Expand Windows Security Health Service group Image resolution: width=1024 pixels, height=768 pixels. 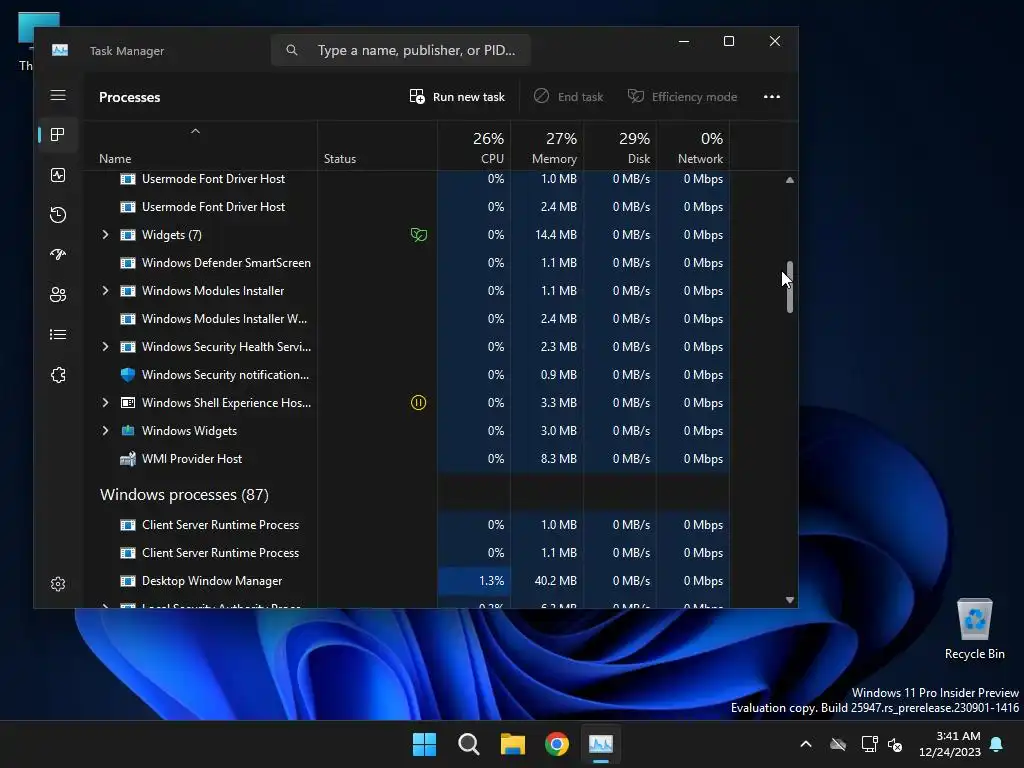point(105,347)
